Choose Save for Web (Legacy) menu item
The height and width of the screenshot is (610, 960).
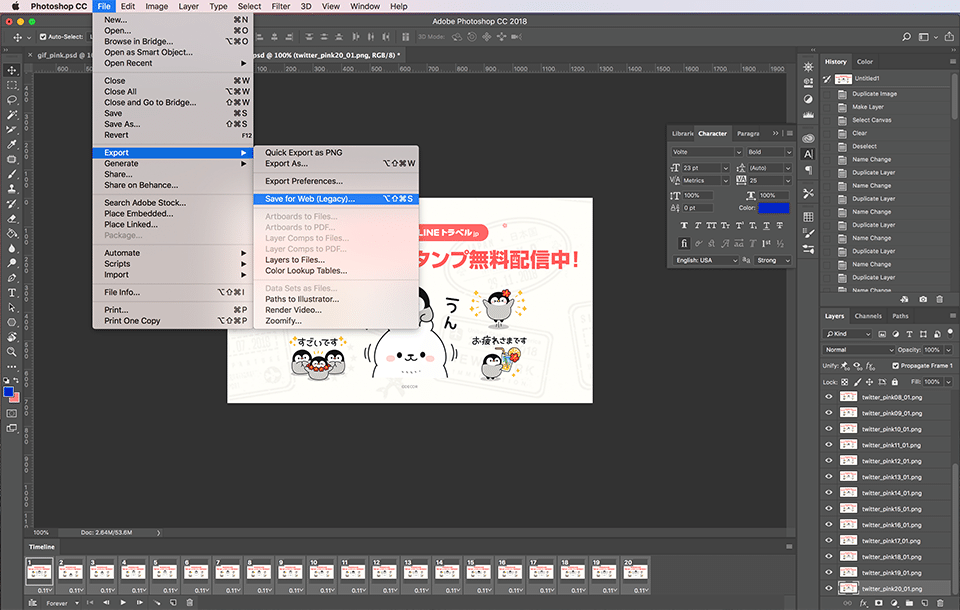[x=336, y=199]
